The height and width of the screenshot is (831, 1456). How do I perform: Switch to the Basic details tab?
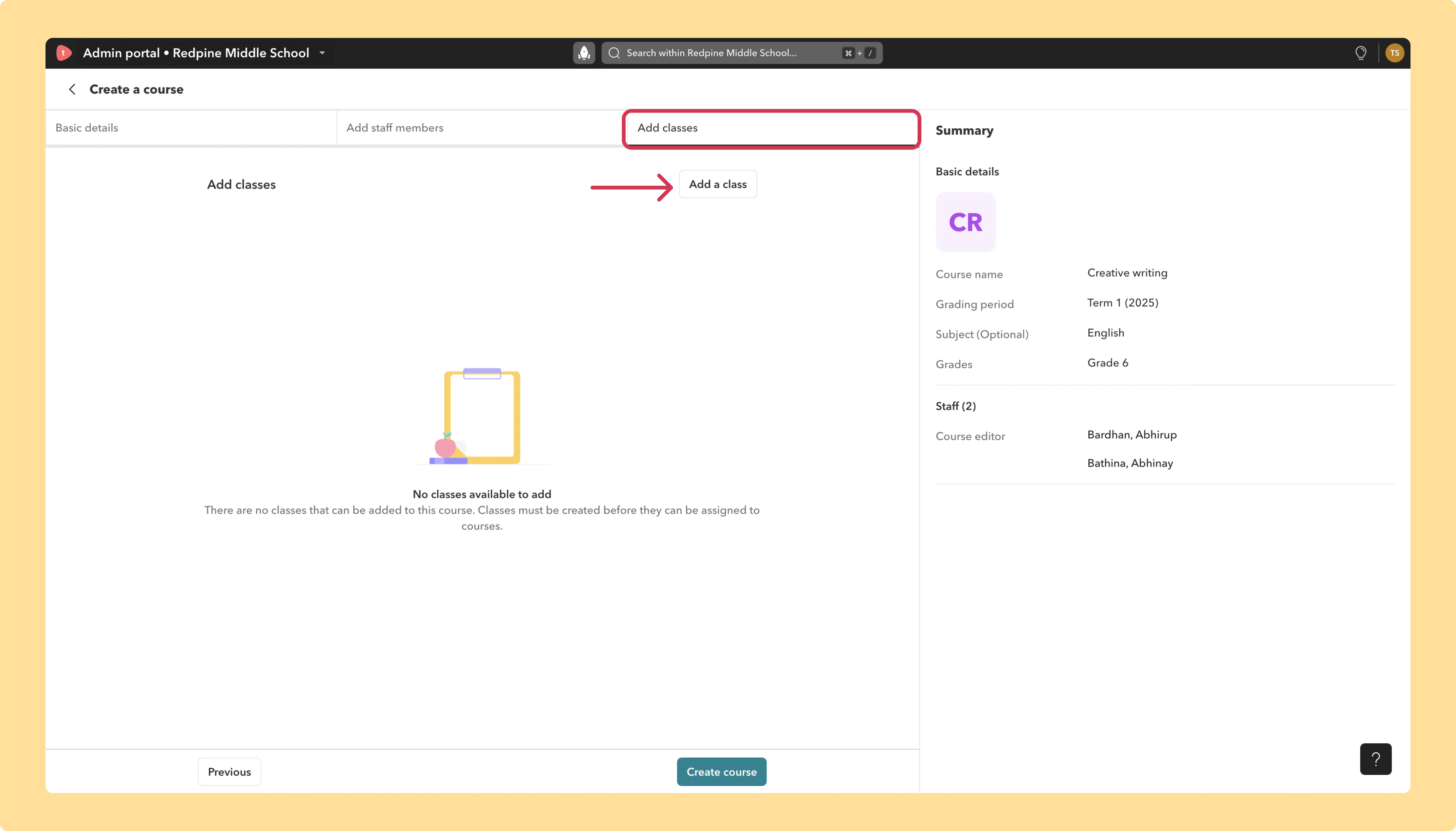coord(191,128)
